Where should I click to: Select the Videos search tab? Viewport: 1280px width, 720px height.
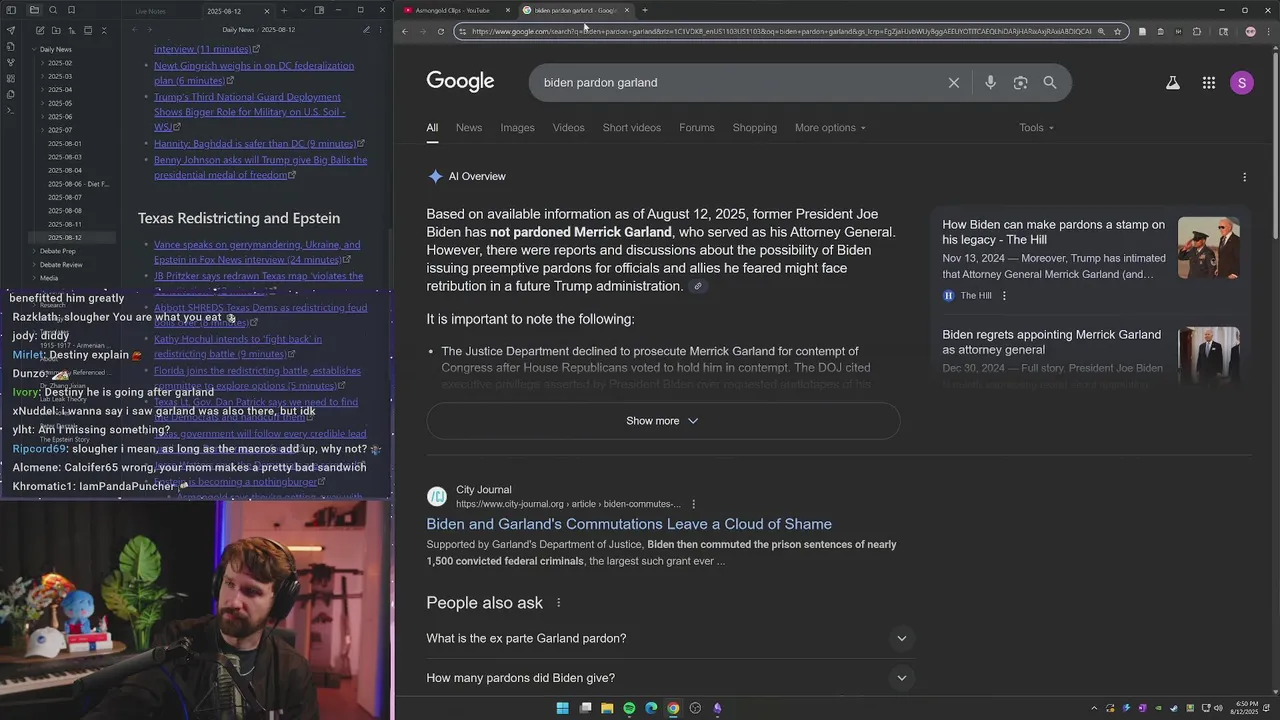tap(568, 128)
